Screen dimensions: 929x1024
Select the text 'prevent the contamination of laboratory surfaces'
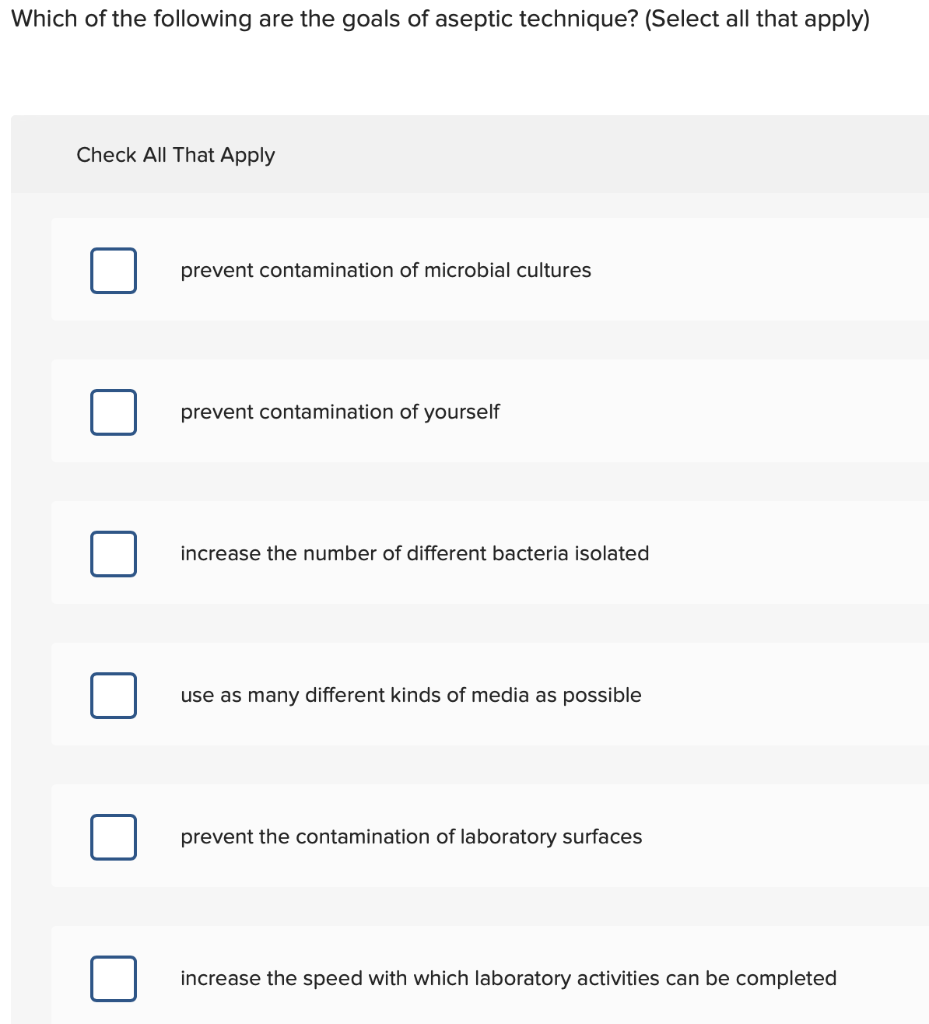coord(411,837)
